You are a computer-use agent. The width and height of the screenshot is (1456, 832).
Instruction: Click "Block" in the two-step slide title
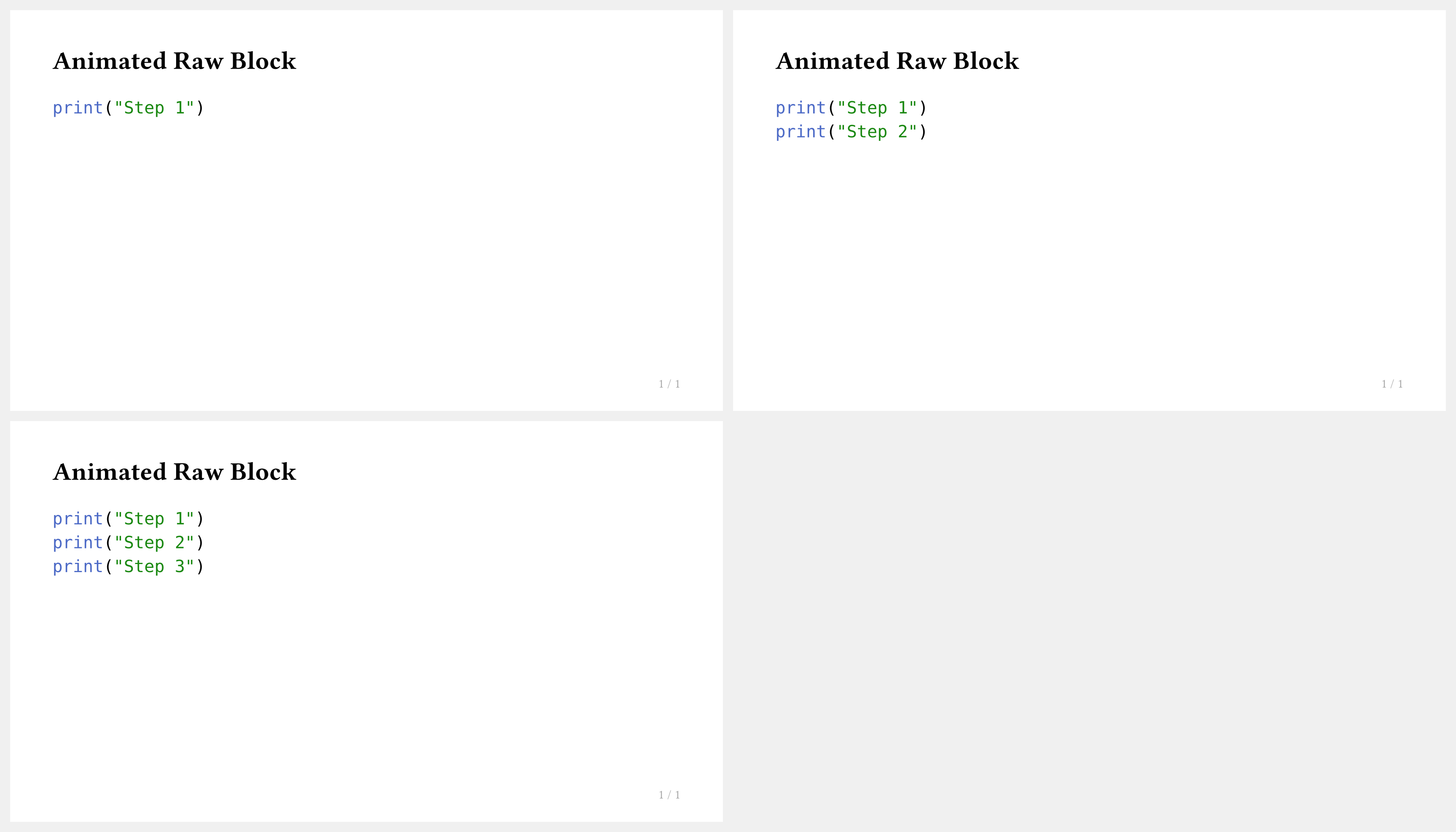tap(986, 61)
